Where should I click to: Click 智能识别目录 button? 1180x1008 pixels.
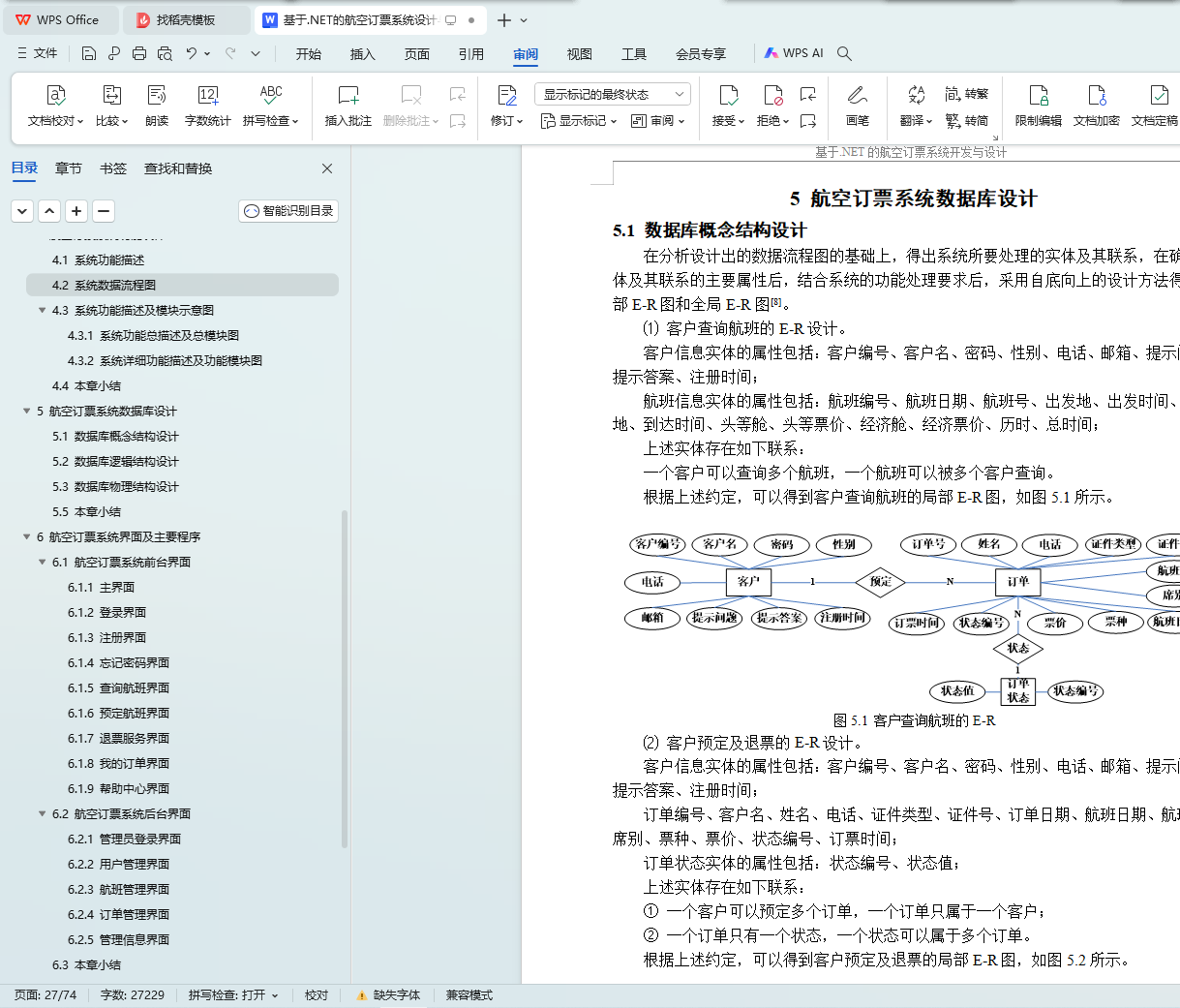pyautogui.click(x=288, y=211)
